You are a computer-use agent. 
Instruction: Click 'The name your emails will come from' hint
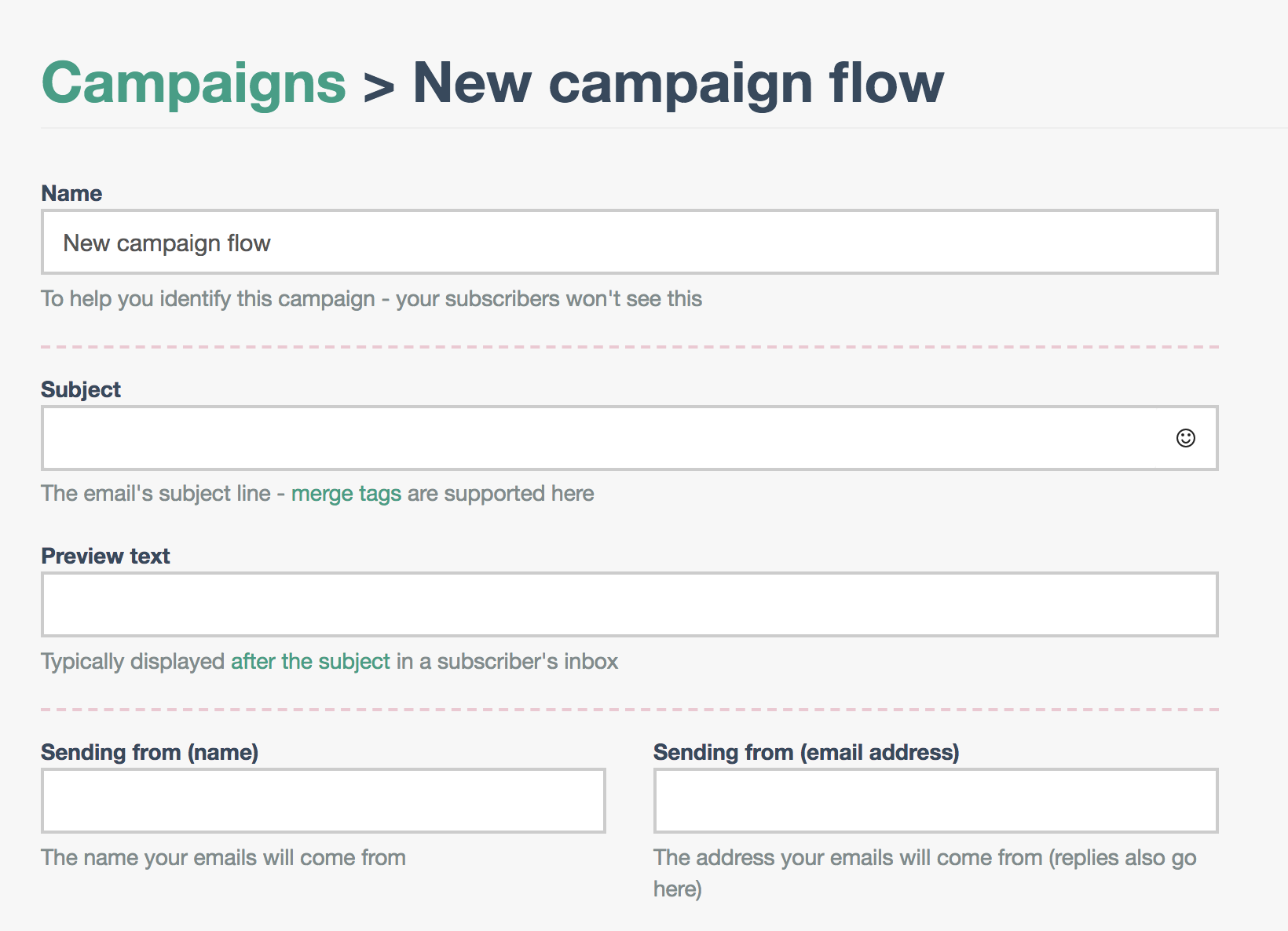point(223,858)
